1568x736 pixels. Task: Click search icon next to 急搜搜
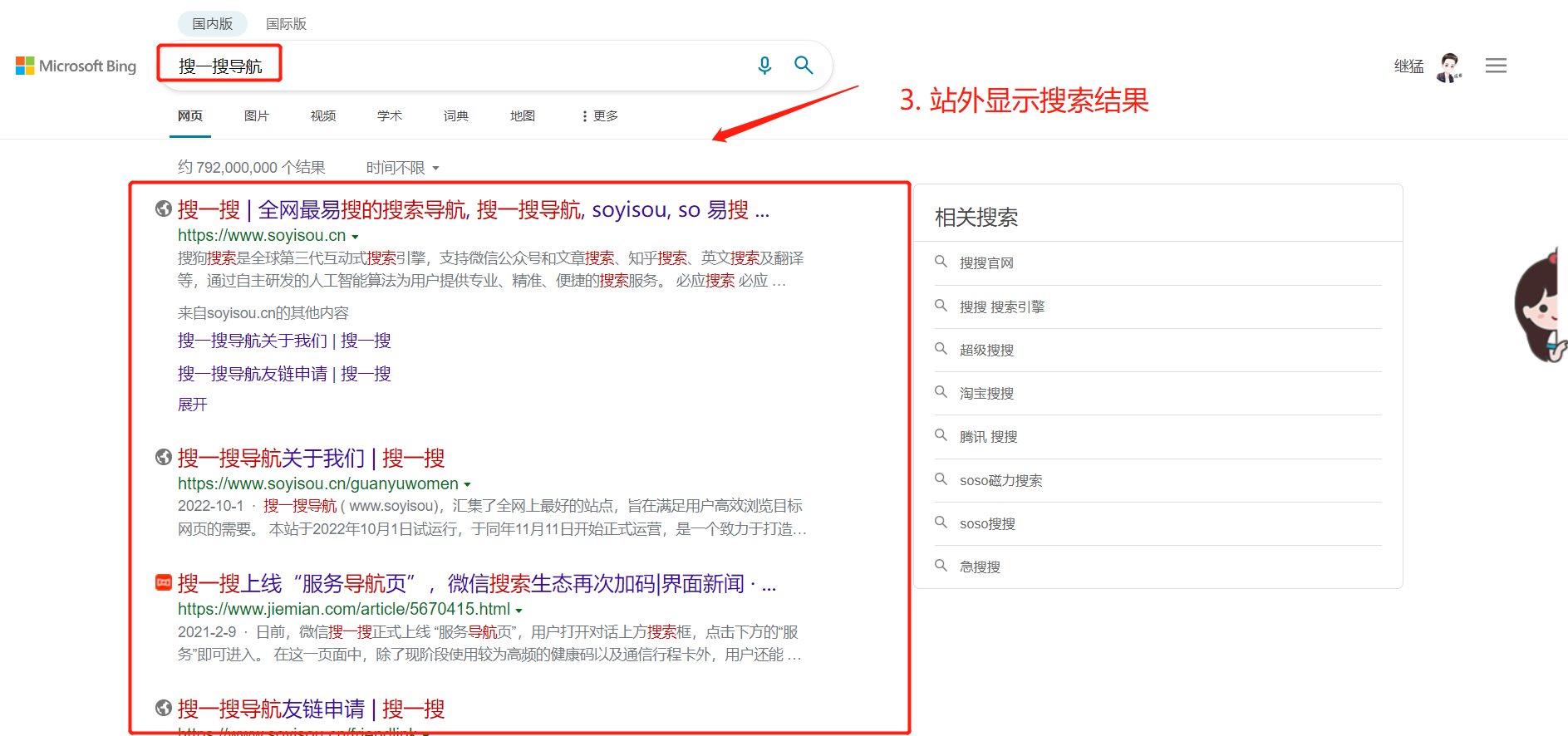(x=941, y=566)
